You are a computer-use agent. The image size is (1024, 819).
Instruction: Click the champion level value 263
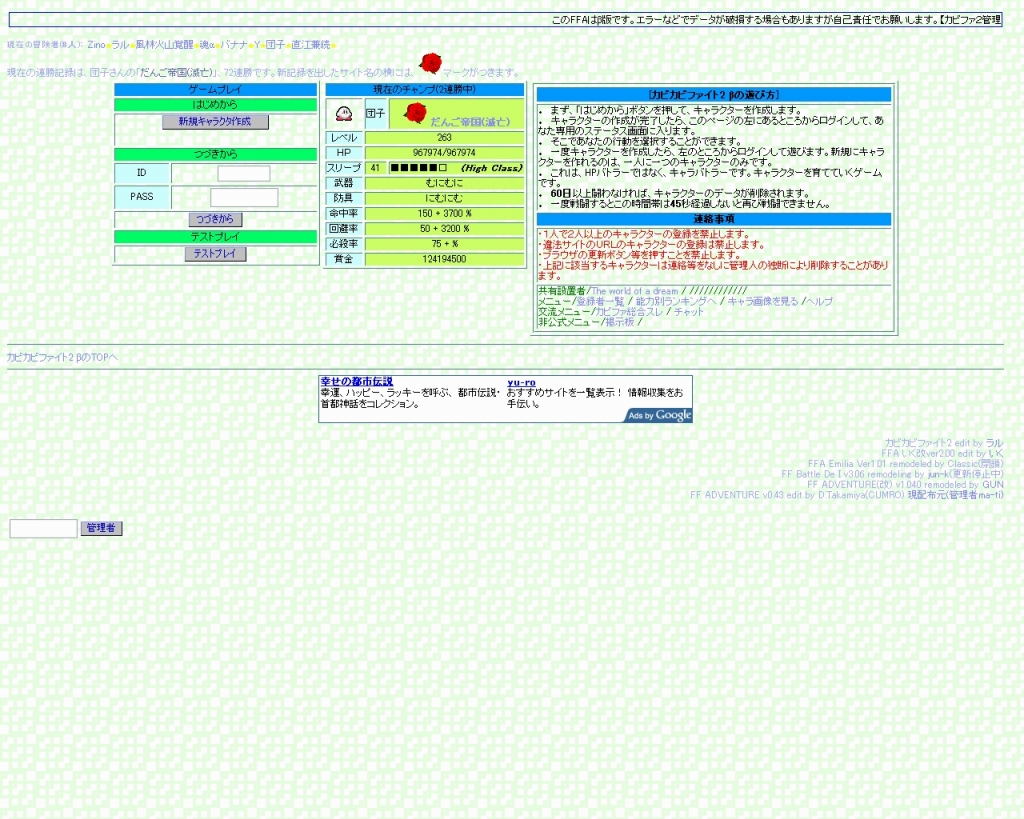444,138
